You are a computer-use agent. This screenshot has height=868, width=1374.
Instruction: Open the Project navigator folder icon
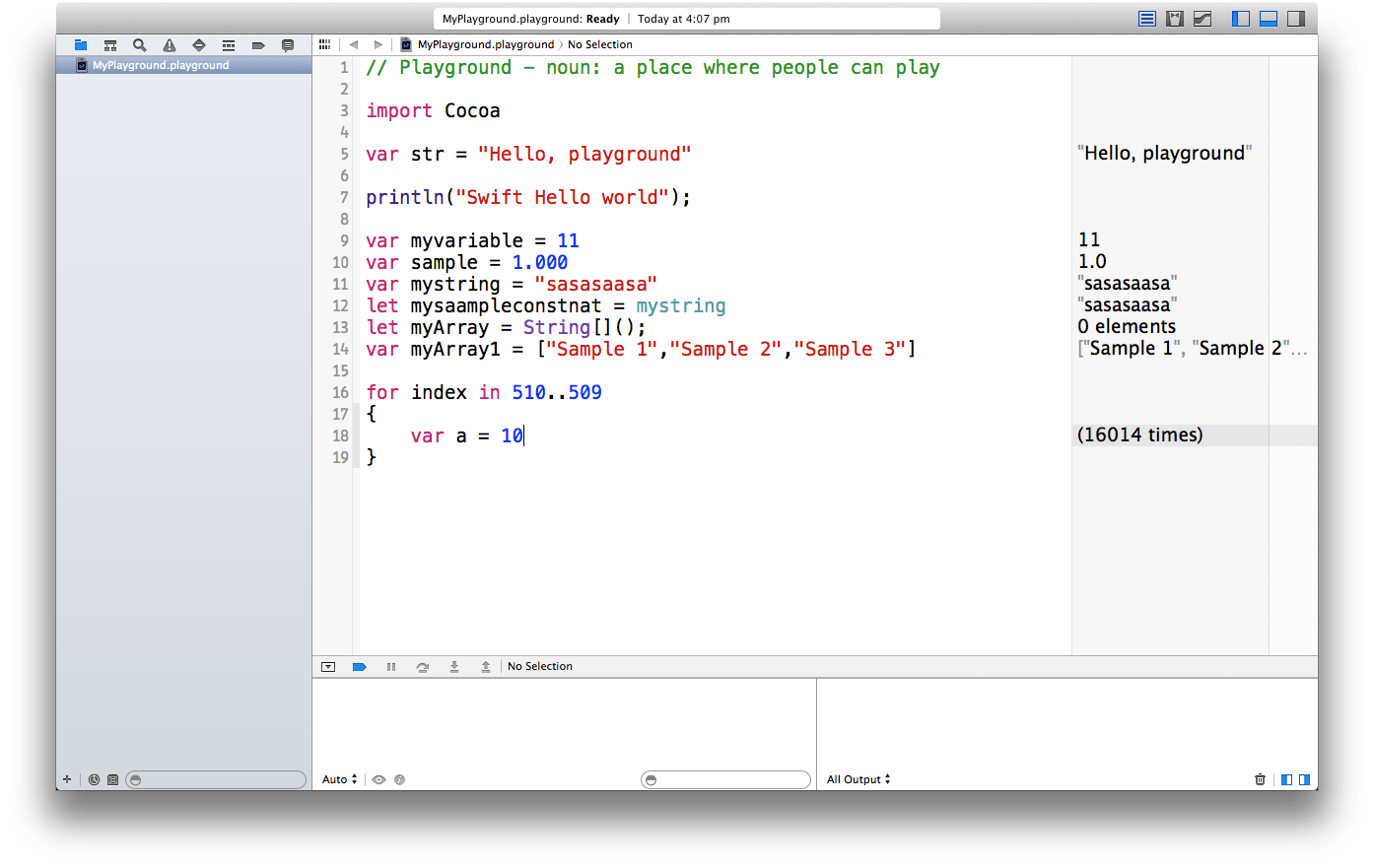point(80,44)
